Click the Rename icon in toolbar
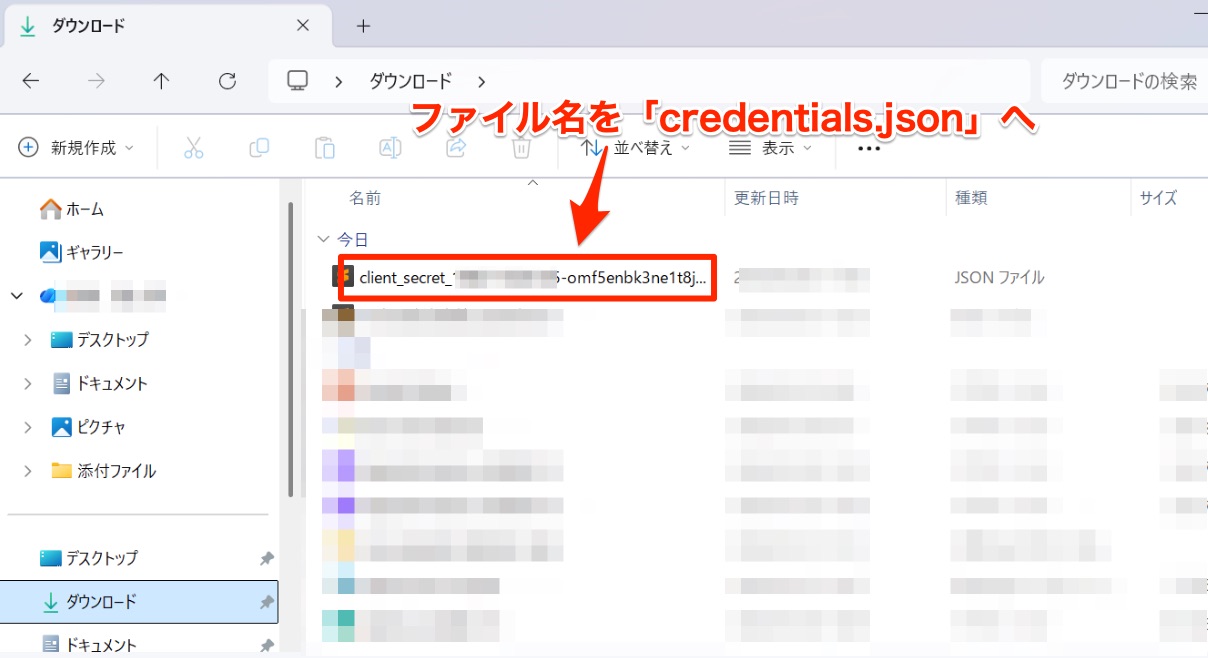The width and height of the screenshot is (1208, 658). tap(390, 148)
